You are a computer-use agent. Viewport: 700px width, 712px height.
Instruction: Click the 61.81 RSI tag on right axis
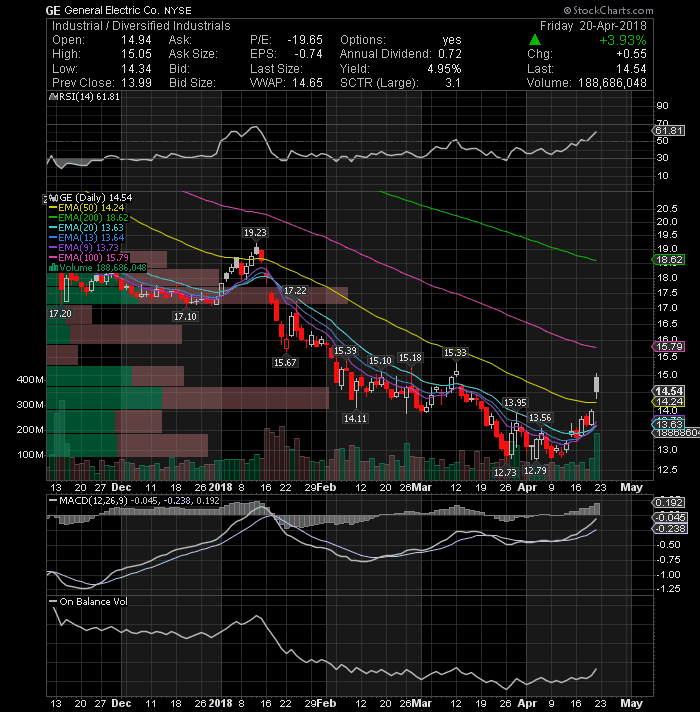point(669,131)
